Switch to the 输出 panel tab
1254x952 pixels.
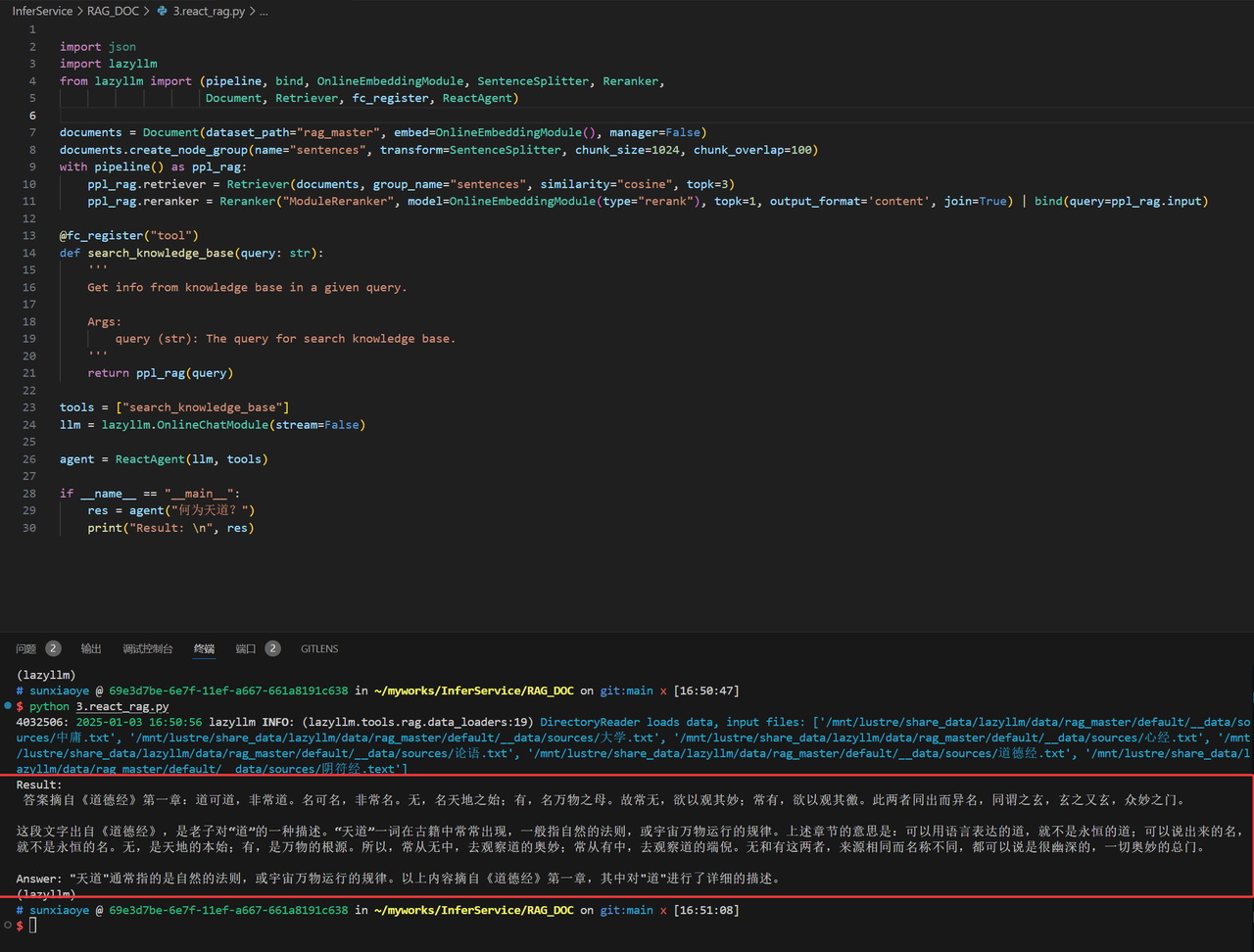(x=91, y=648)
